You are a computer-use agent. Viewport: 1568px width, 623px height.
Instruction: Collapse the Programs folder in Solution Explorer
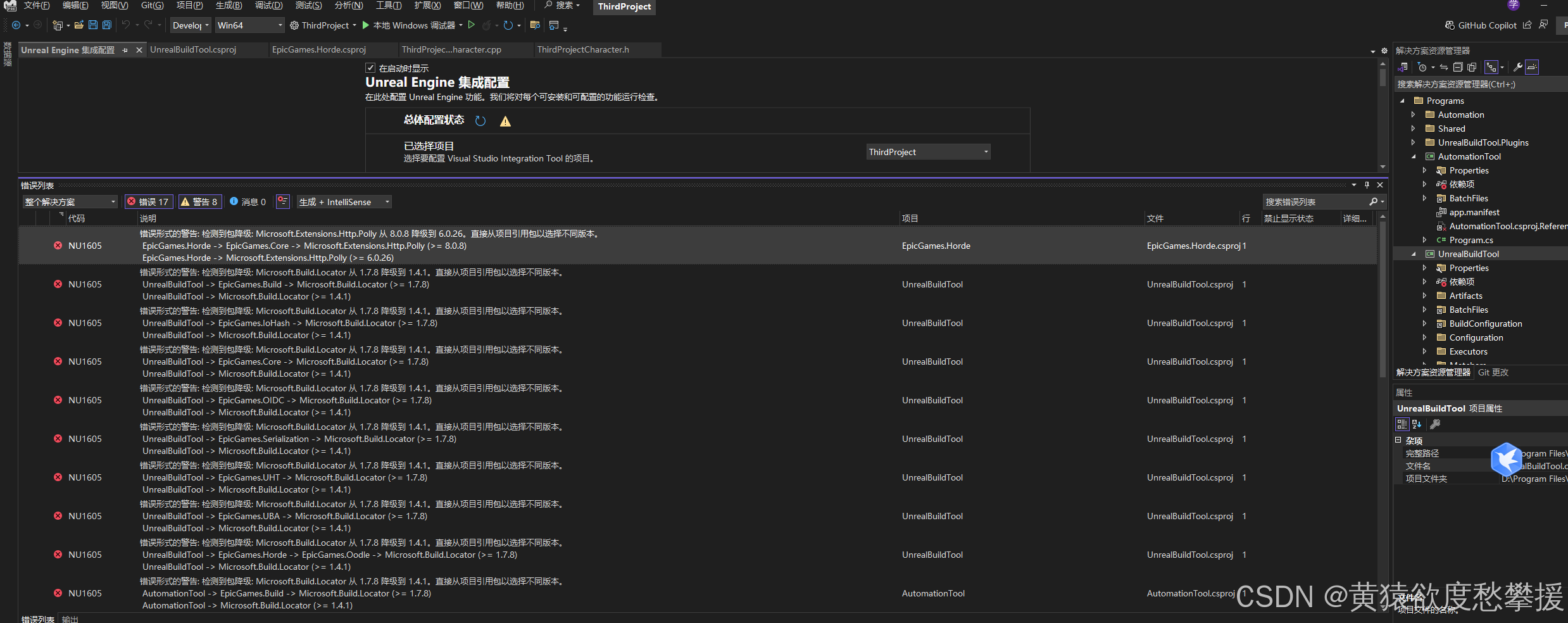pyautogui.click(x=1402, y=101)
